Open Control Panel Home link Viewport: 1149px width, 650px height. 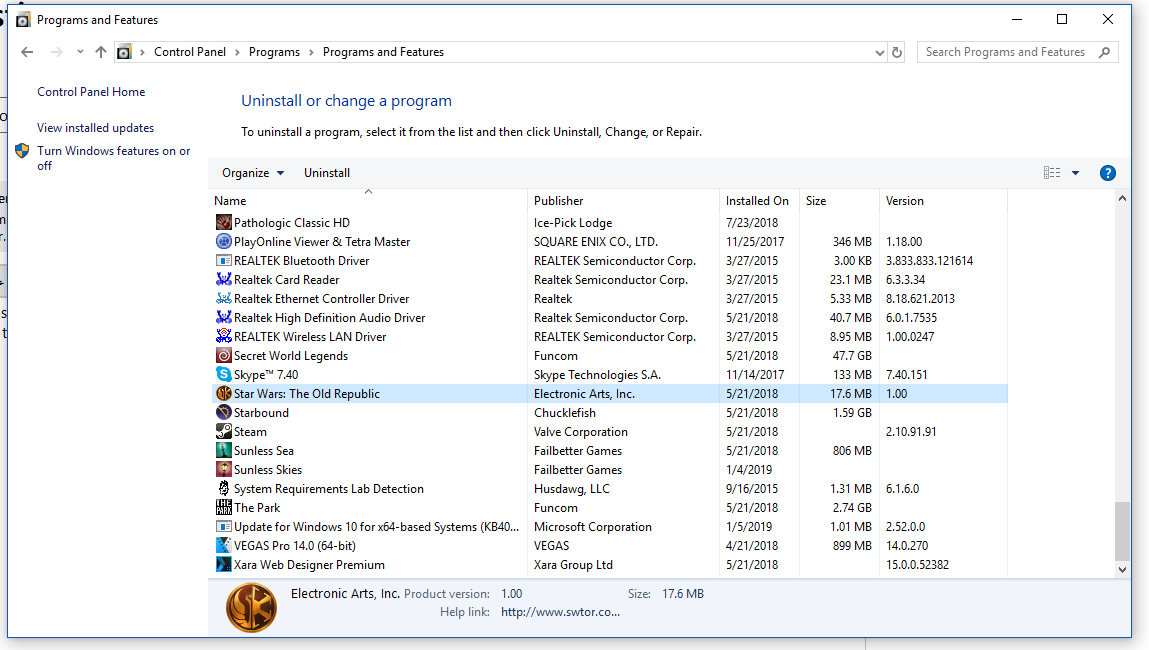pos(91,92)
